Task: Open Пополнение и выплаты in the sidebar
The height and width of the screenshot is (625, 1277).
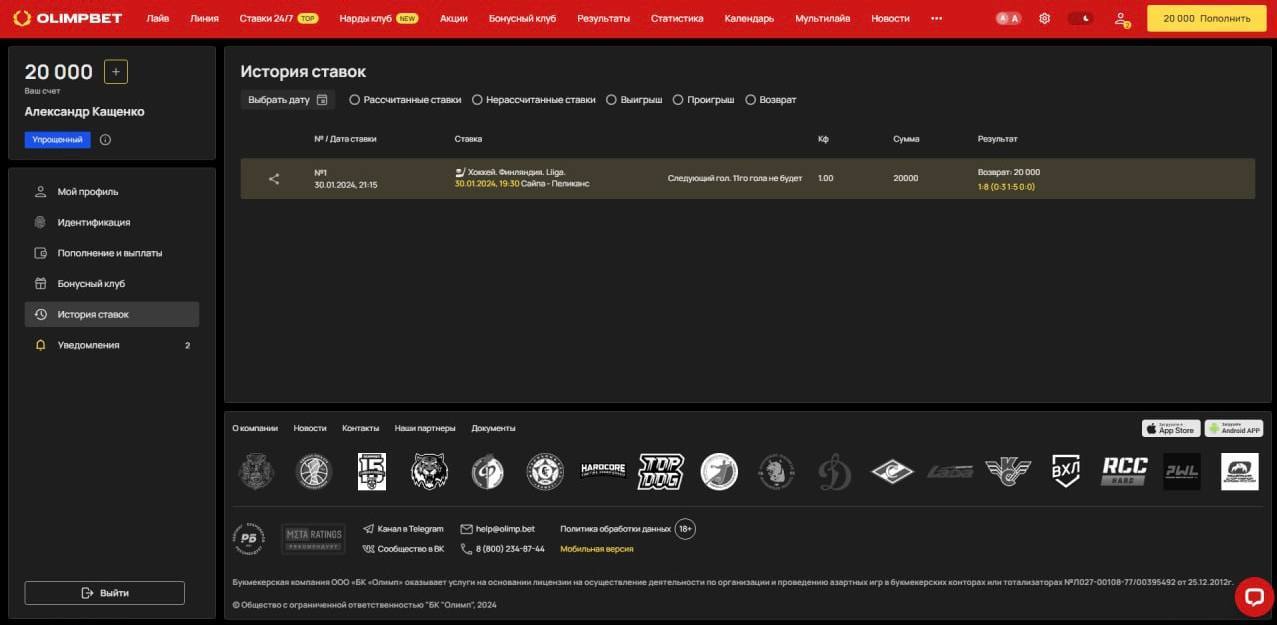Action: click(x=112, y=253)
